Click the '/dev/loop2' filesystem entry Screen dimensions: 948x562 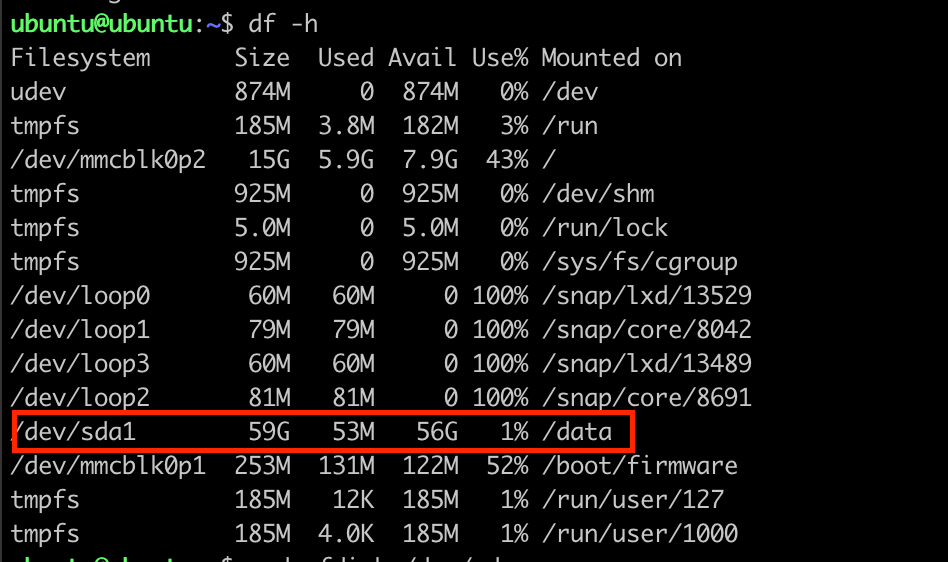(80, 398)
